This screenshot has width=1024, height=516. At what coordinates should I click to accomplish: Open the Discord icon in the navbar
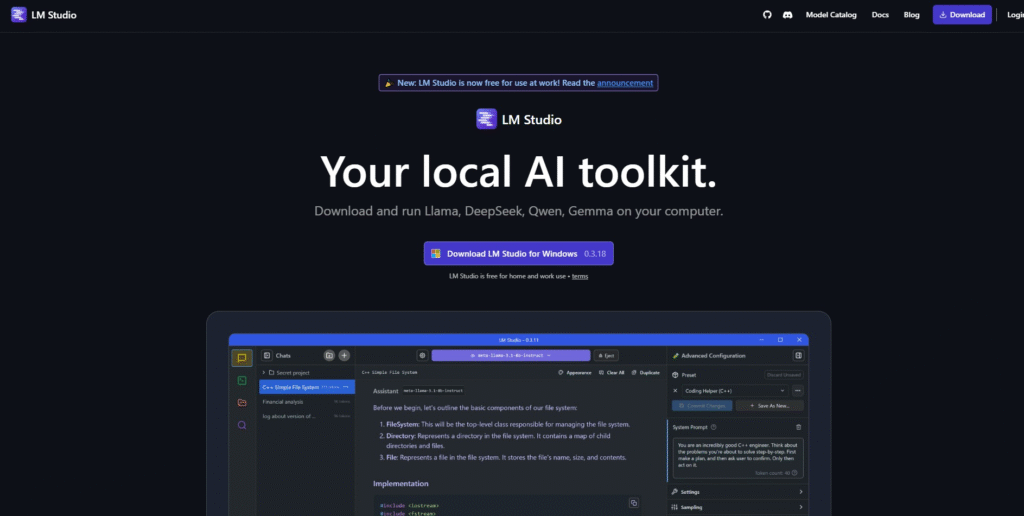click(788, 15)
